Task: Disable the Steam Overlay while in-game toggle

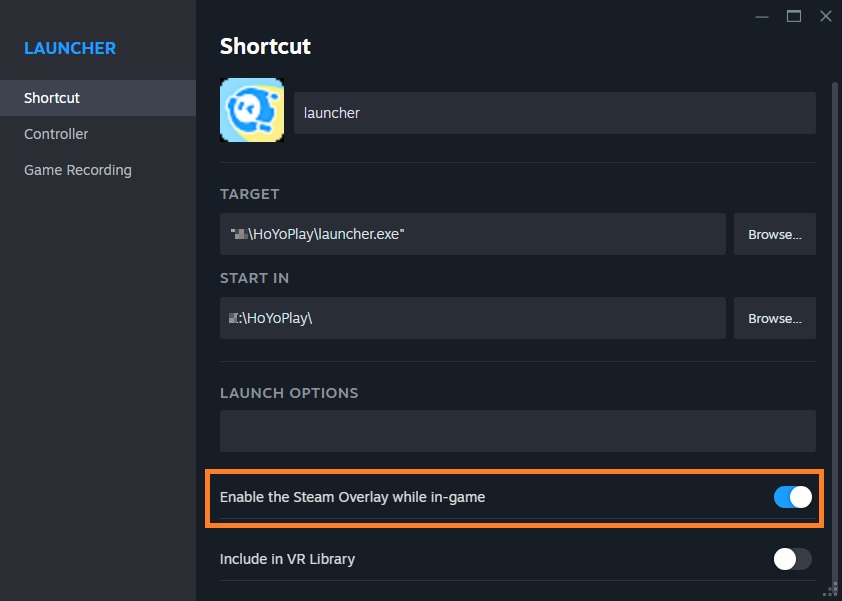Action: [793, 497]
